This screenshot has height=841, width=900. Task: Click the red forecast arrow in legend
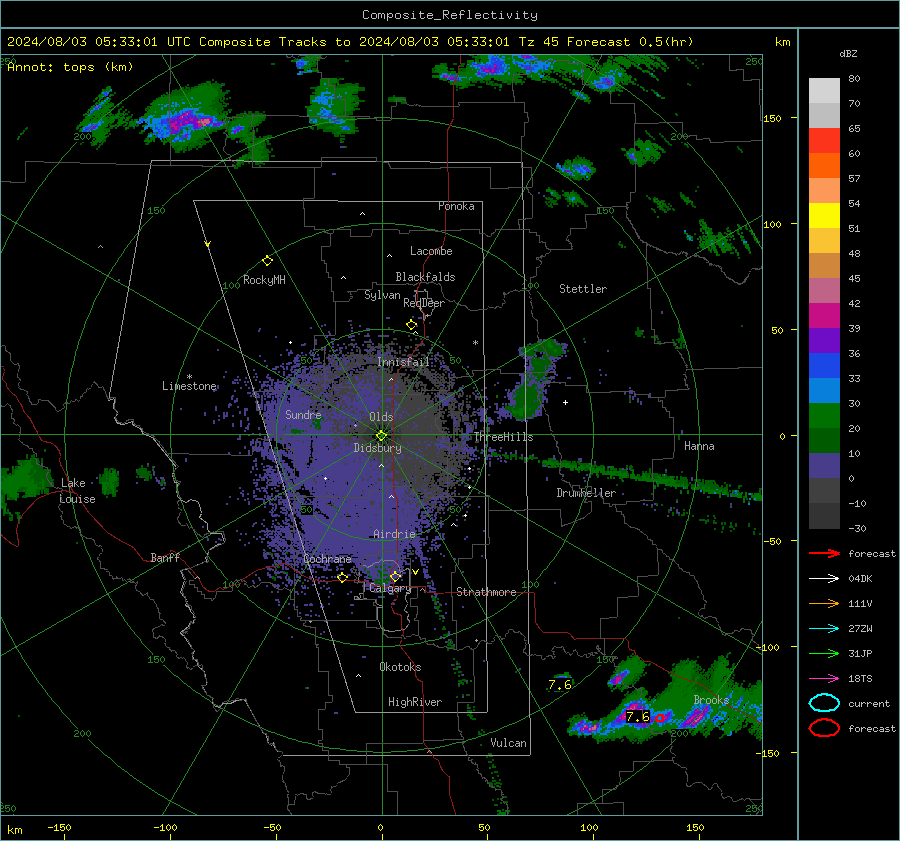[x=824, y=553]
